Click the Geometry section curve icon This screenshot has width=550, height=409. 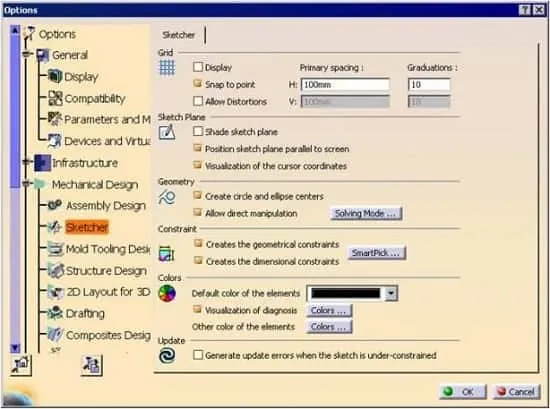click(167, 197)
